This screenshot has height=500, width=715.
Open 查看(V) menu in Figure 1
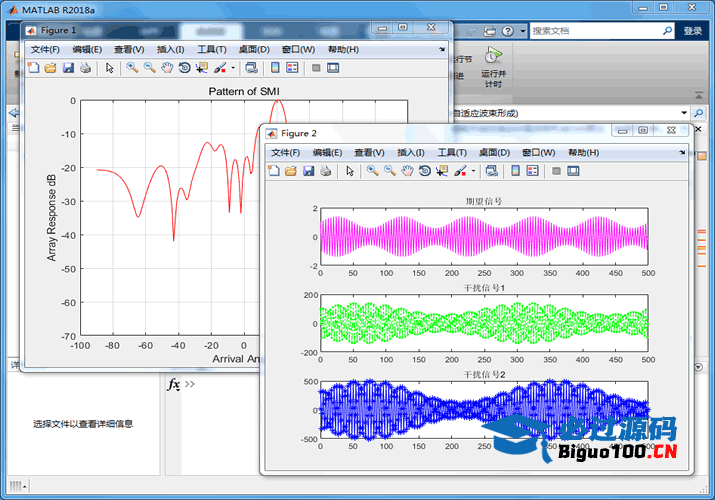129,49
